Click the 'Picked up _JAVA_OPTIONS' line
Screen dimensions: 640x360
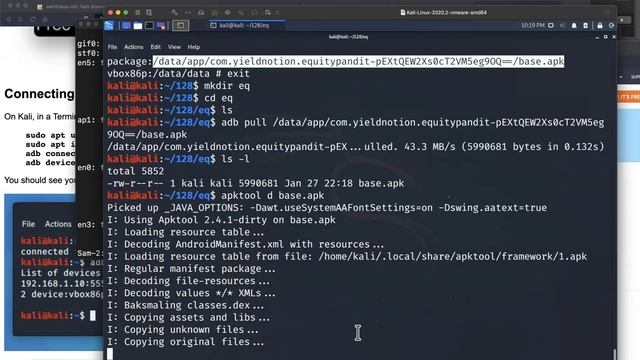coord(327,208)
